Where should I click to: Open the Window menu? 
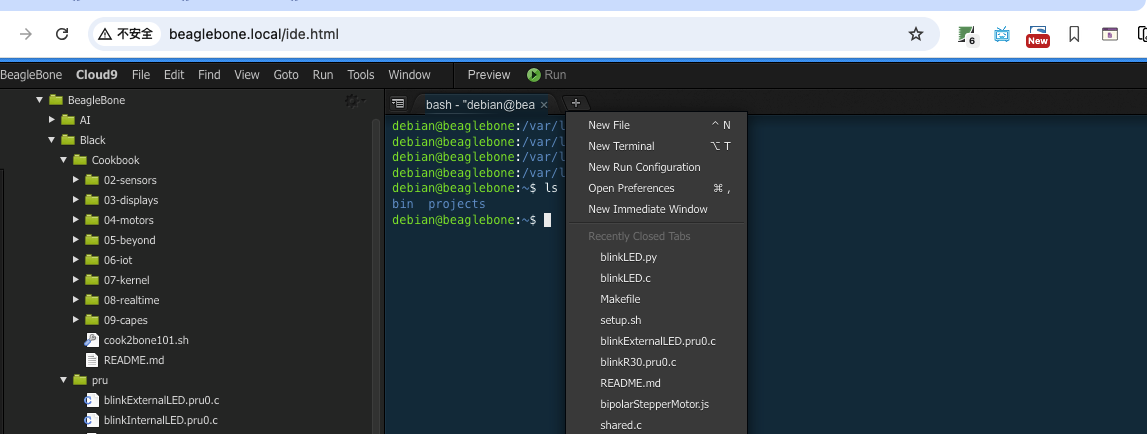point(410,75)
